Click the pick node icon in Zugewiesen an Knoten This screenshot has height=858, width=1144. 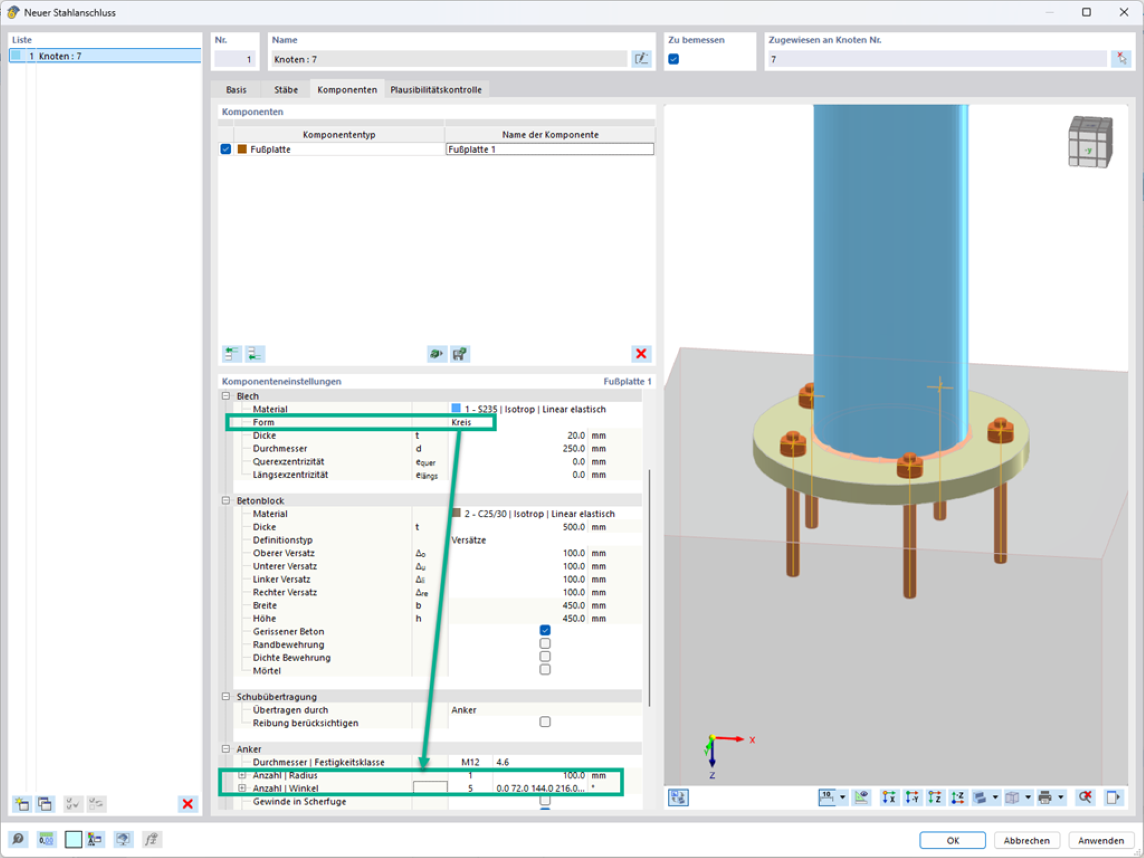(1121, 59)
